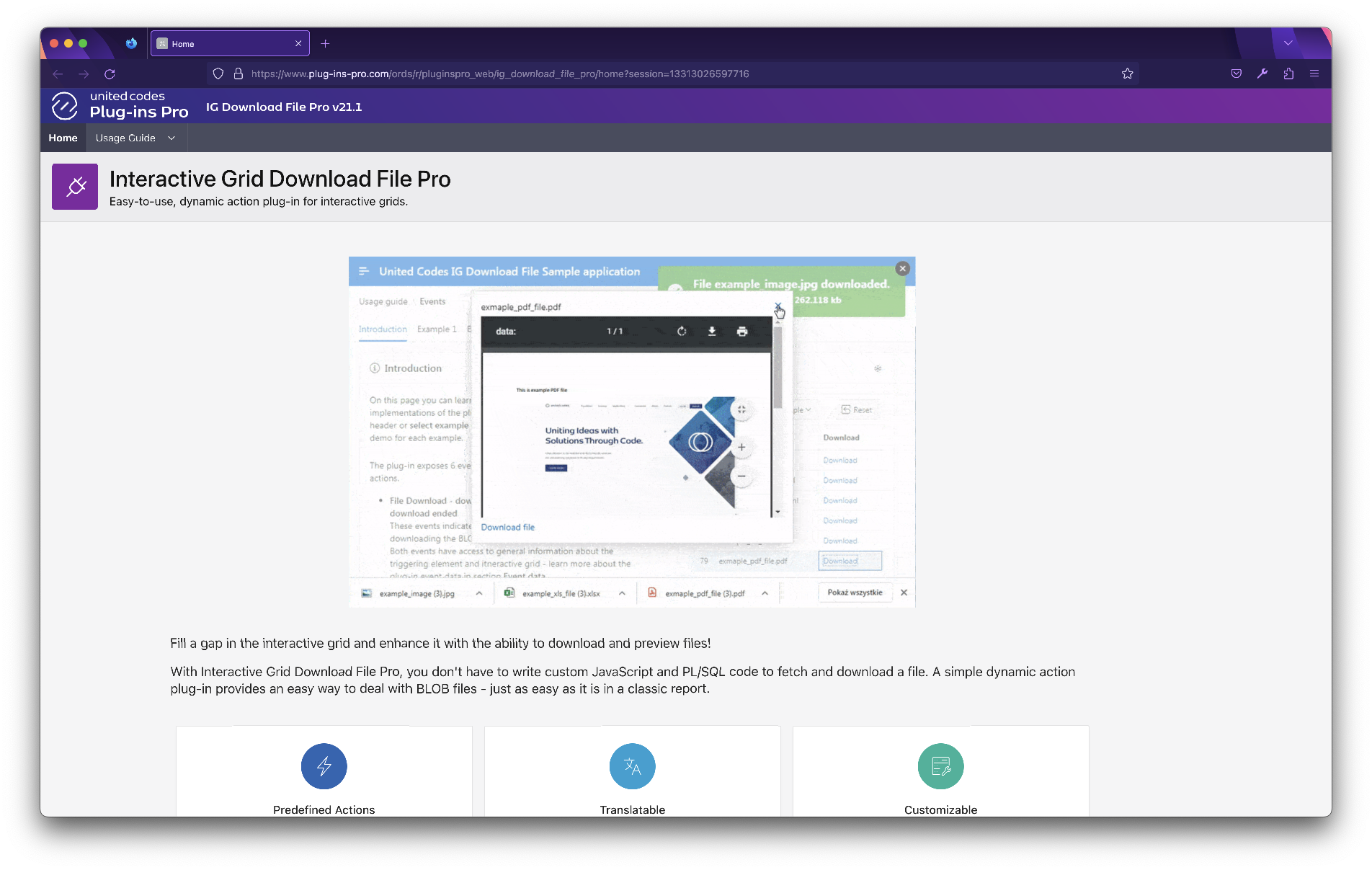Reload the current page
The height and width of the screenshot is (870, 1372).
pos(110,74)
